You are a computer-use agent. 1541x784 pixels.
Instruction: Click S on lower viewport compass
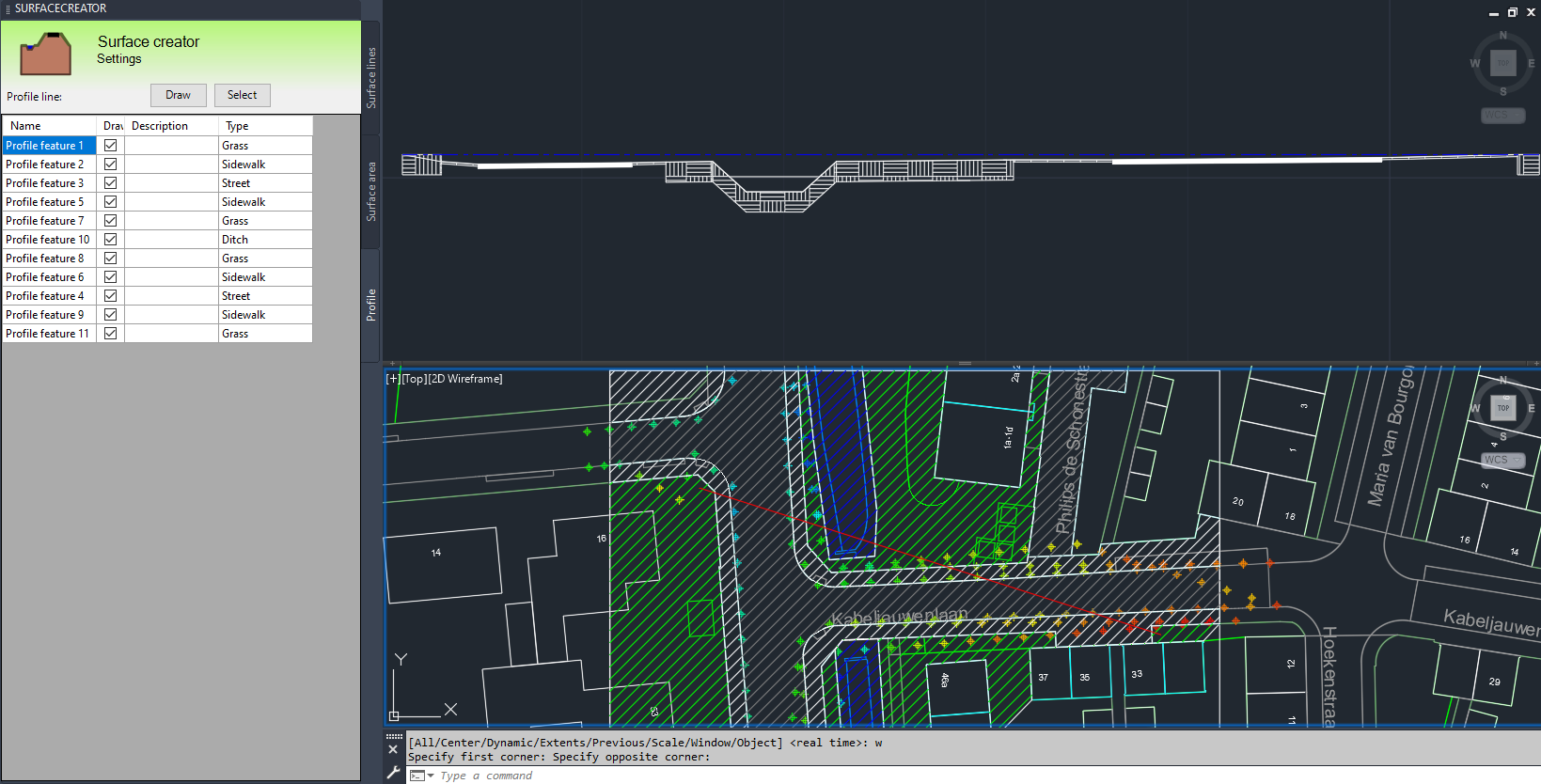tap(1503, 436)
